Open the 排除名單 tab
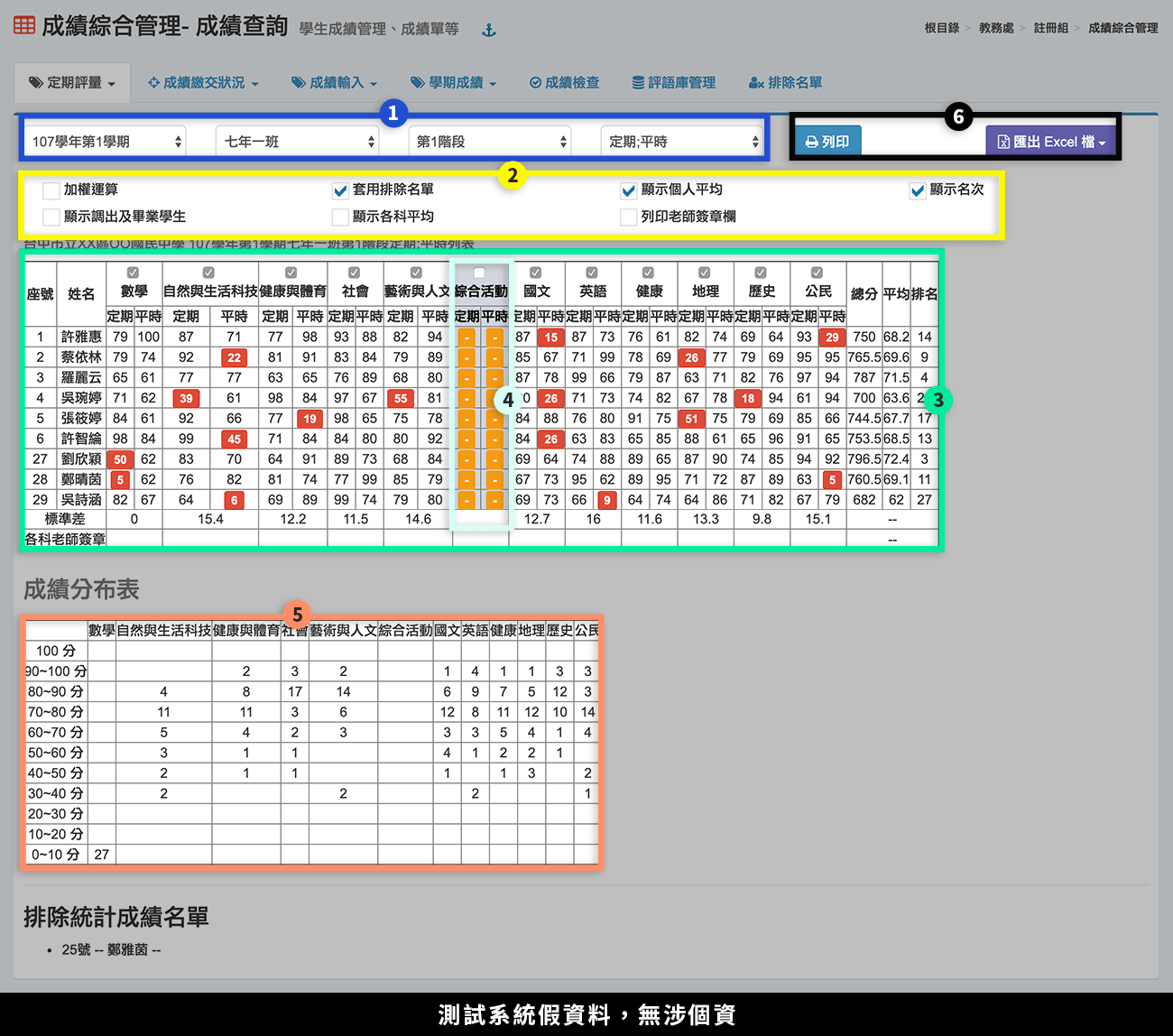This screenshot has width=1173, height=1036. tap(785, 82)
